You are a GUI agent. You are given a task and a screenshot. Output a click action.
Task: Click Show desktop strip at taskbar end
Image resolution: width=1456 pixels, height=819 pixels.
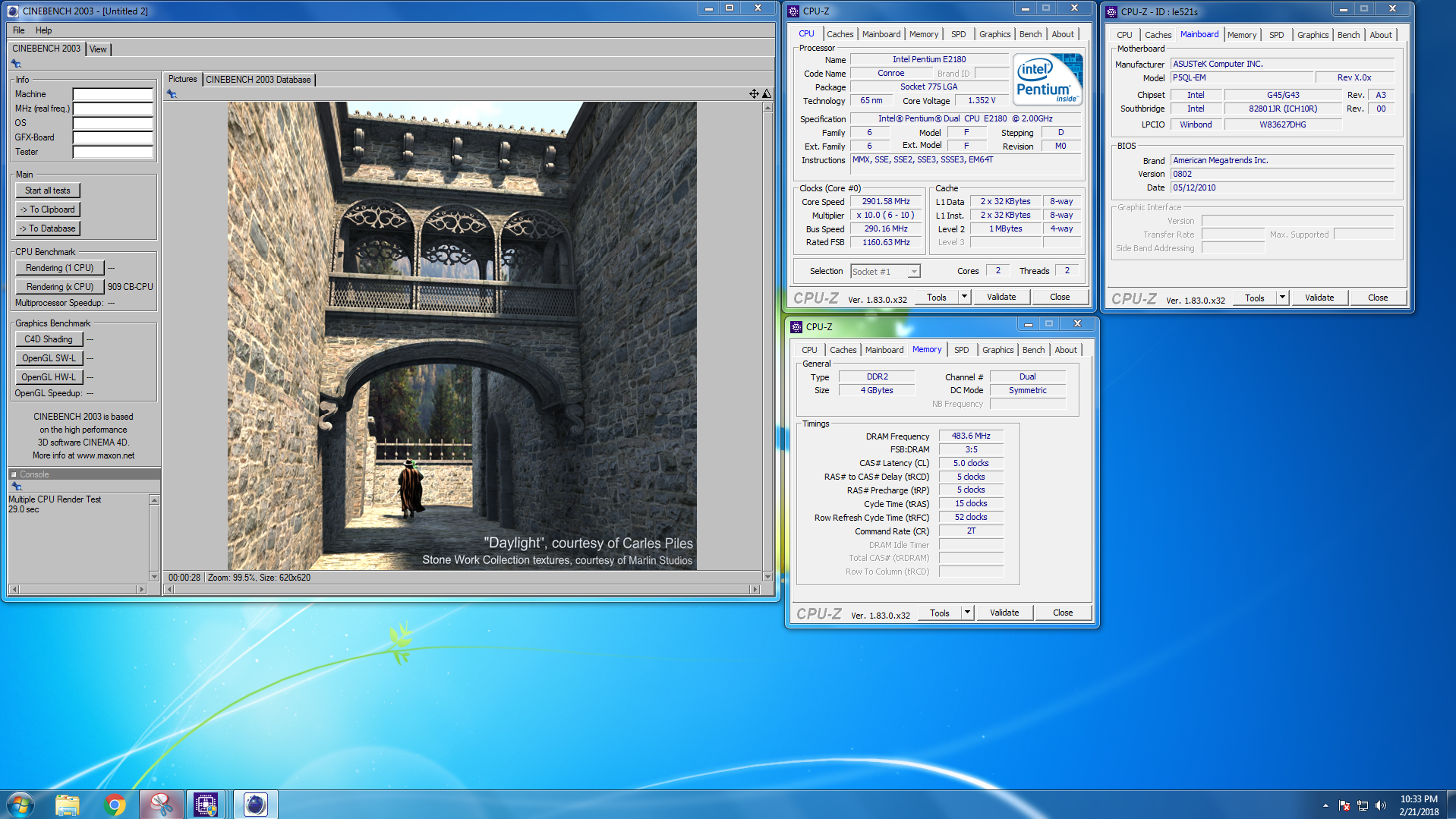point(1451,805)
